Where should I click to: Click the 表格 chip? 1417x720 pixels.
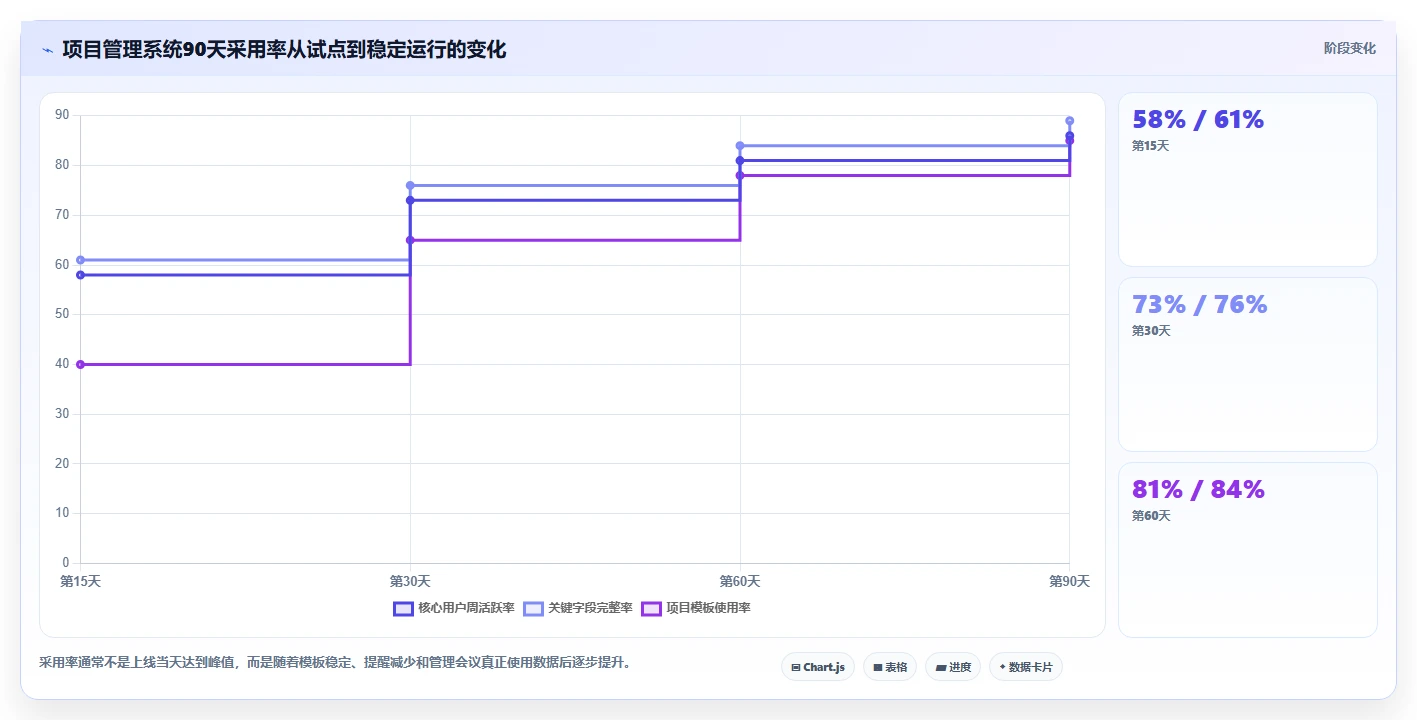click(x=890, y=667)
